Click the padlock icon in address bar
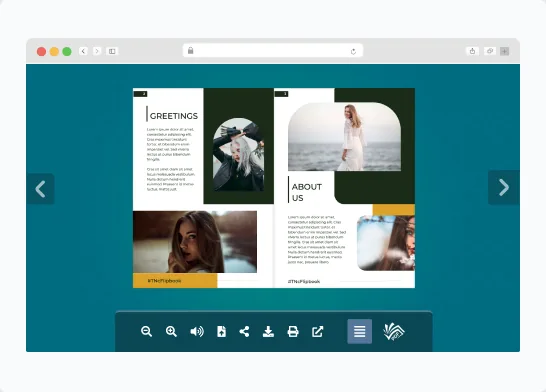Viewport: 546px width, 392px height. (x=190, y=50)
